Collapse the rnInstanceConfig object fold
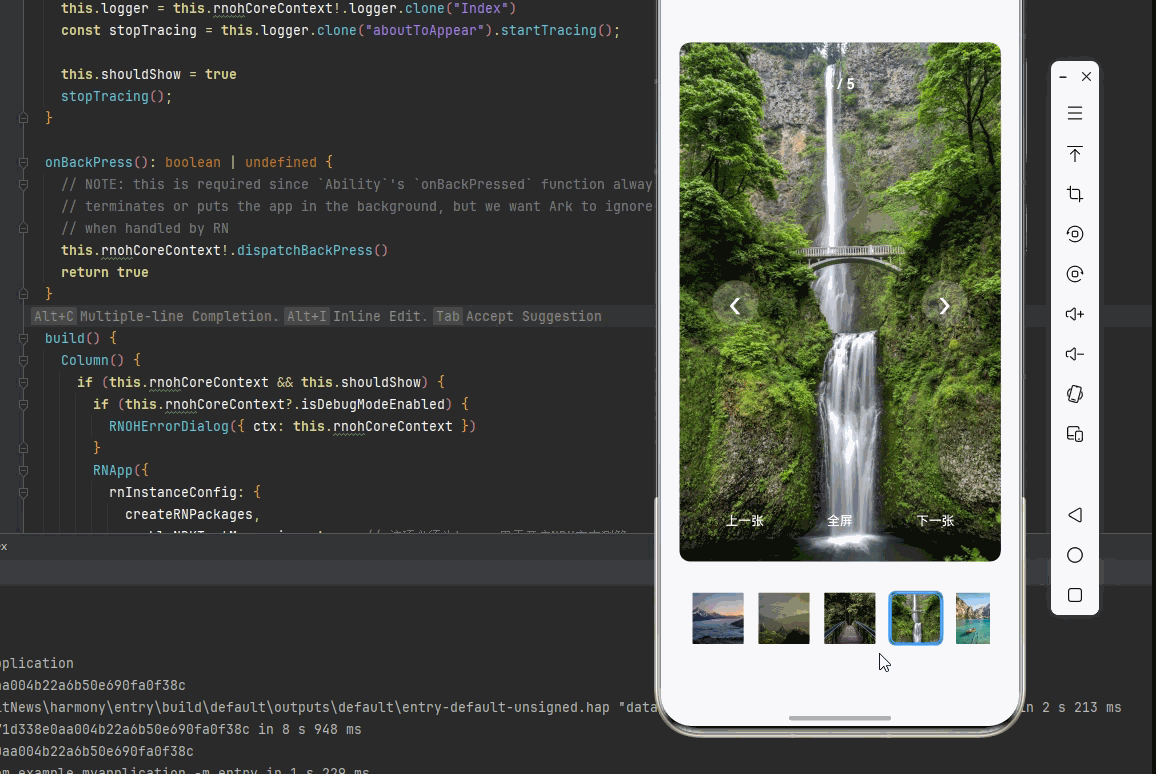1156x774 pixels. (24, 492)
